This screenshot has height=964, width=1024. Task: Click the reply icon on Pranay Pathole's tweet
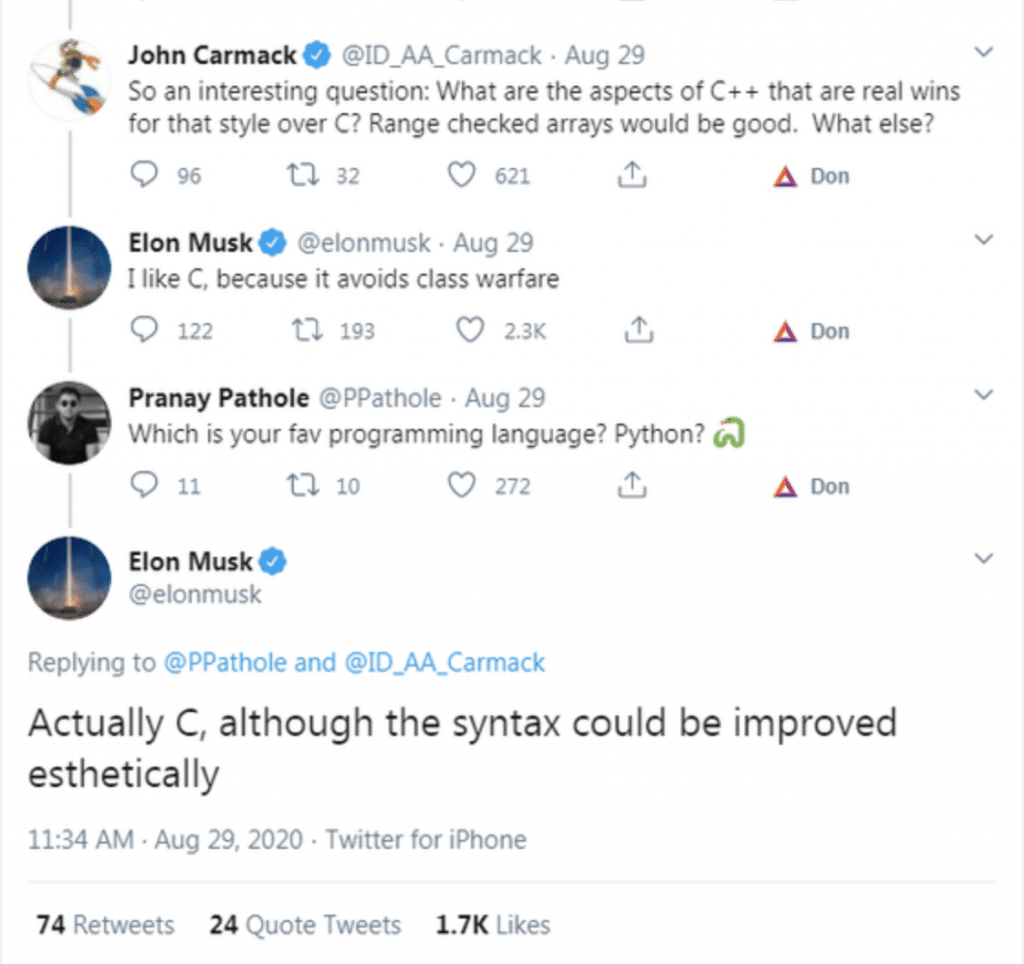click(x=143, y=485)
